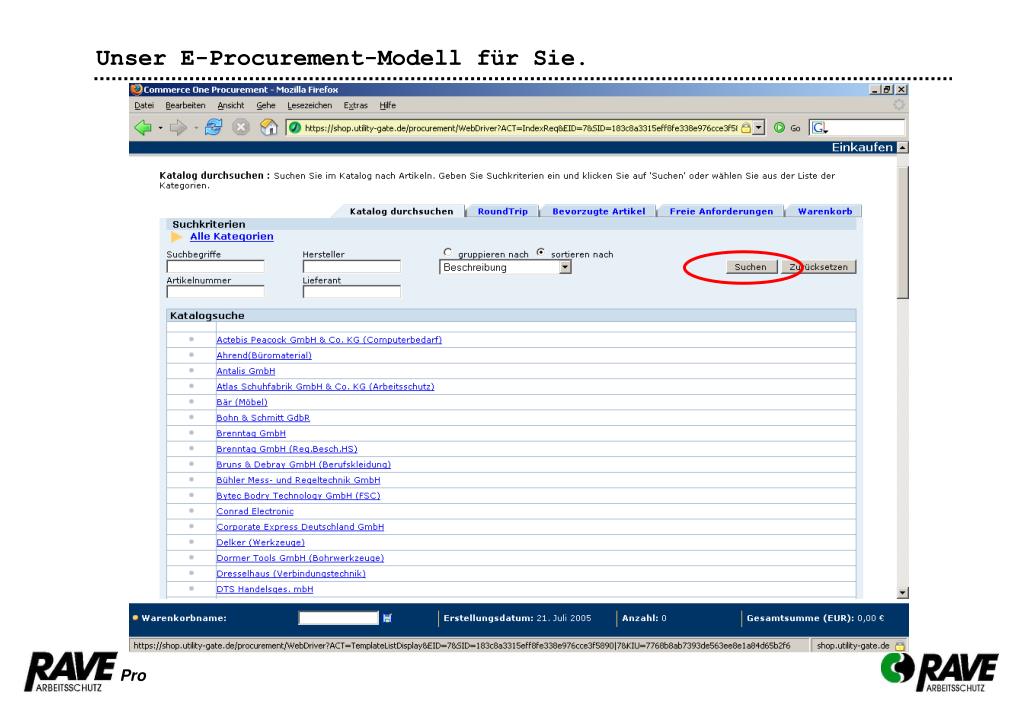Go back with the green Back arrow
The width and height of the screenshot is (1023, 708).
[x=143, y=128]
